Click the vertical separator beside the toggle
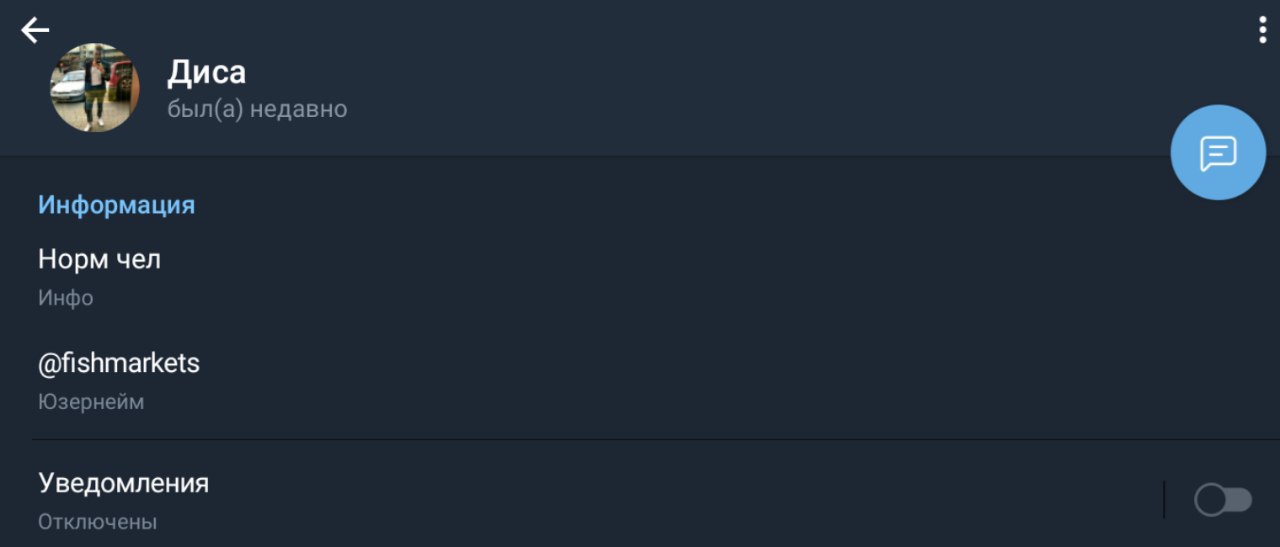 [x=1164, y=500]
